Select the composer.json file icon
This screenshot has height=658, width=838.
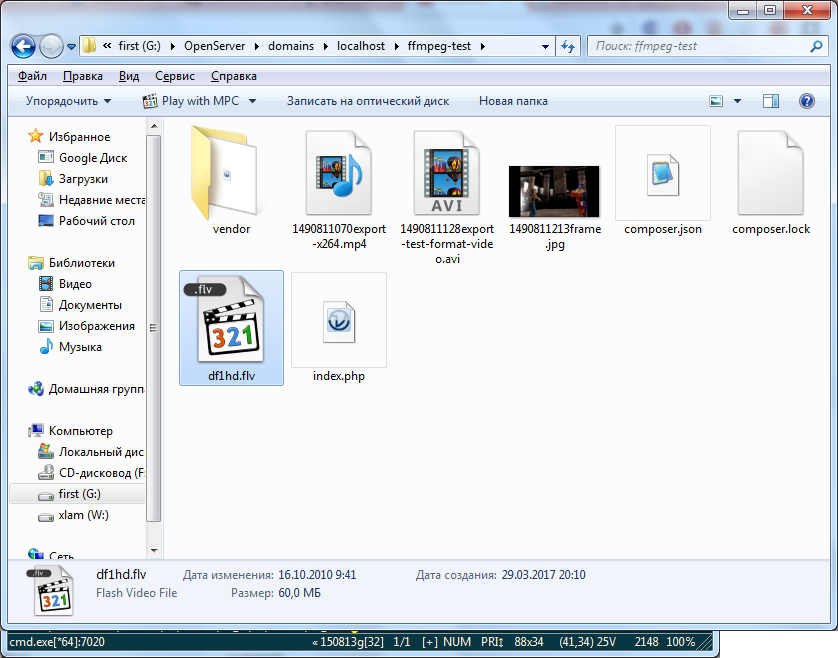[662, 173]
